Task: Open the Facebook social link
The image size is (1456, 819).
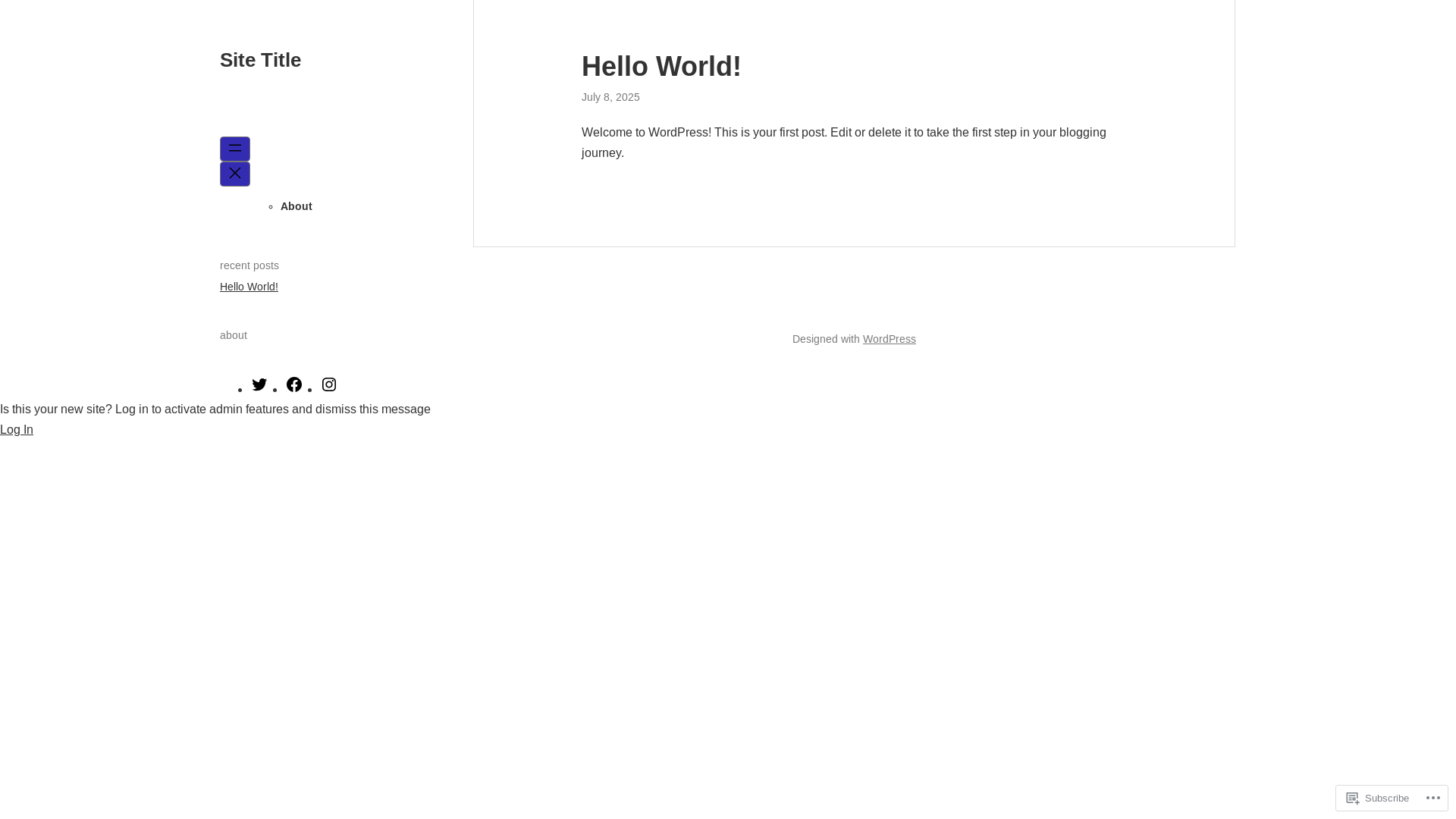Action: click(x=294, y=384)
